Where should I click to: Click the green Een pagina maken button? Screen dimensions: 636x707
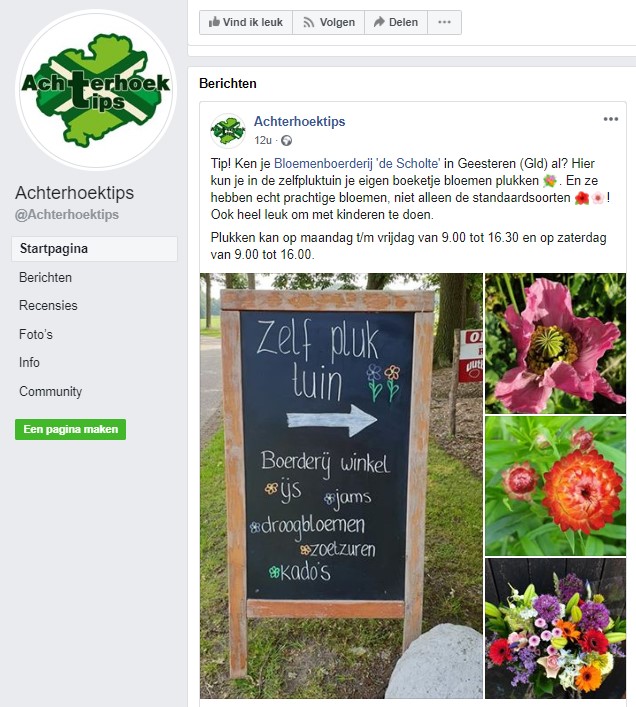[70, 429]
